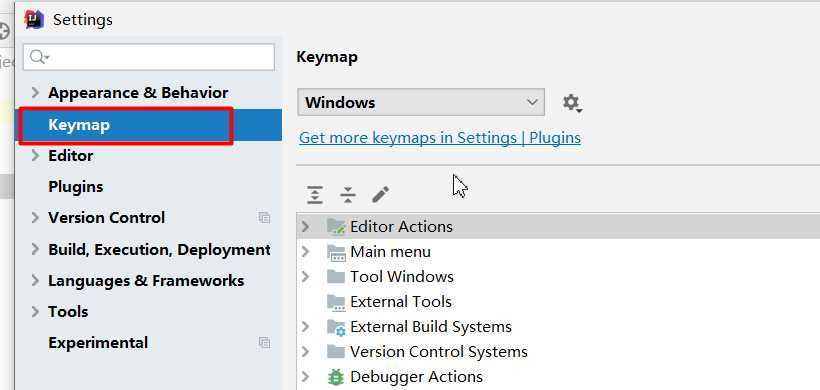Expand the Appearance & Behavior section

[x=35, y=93]
